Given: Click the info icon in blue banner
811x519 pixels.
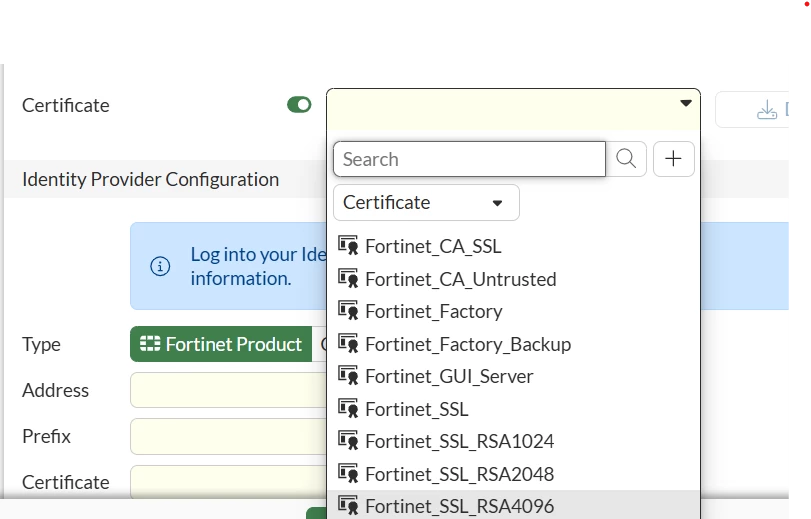Looking at the screenshot, I should [x=160, y=266].
